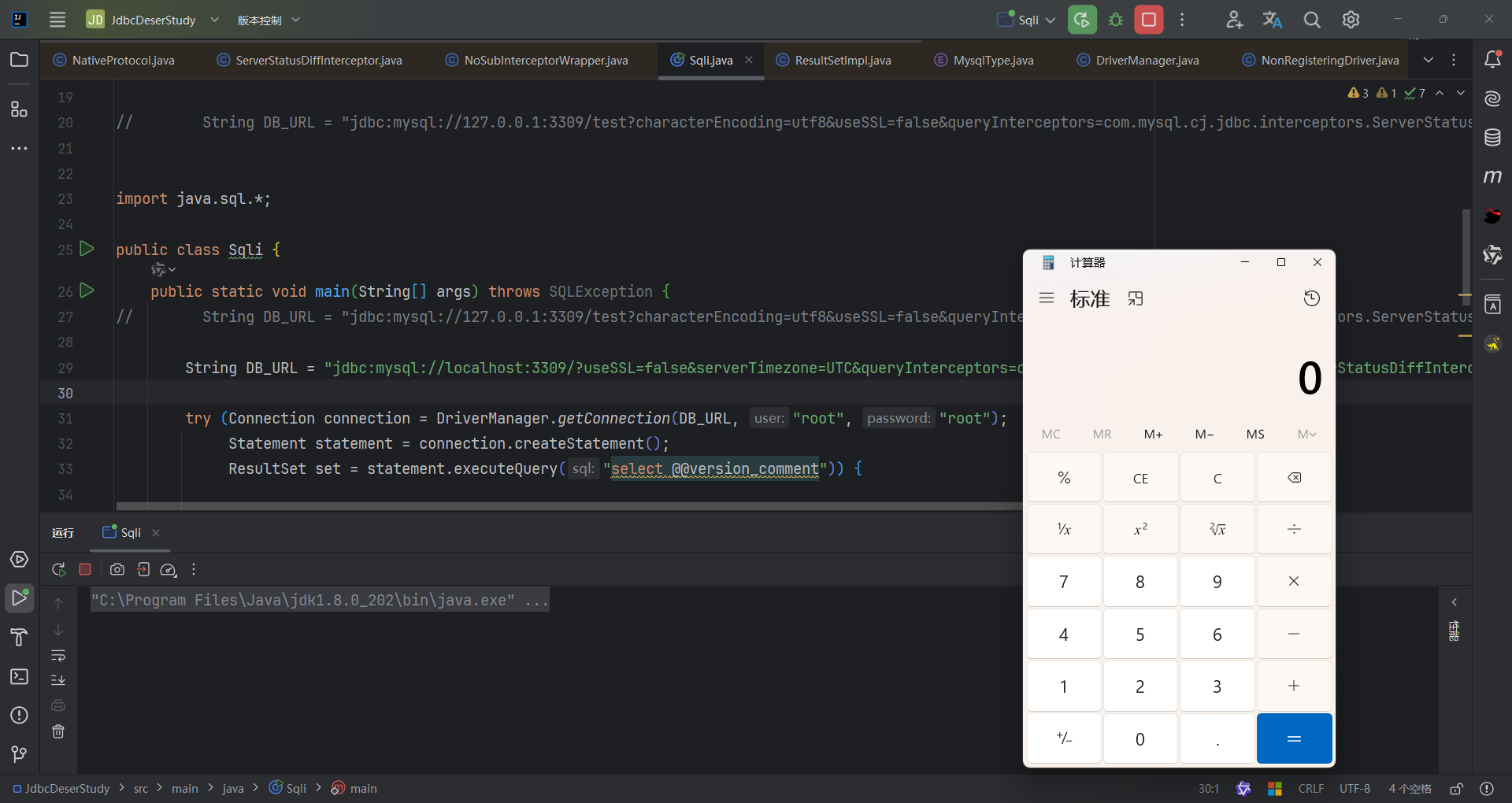1512x803 pixels.
Task: Toggle the read-only lock in status bar
Action: click(1457, 789)
